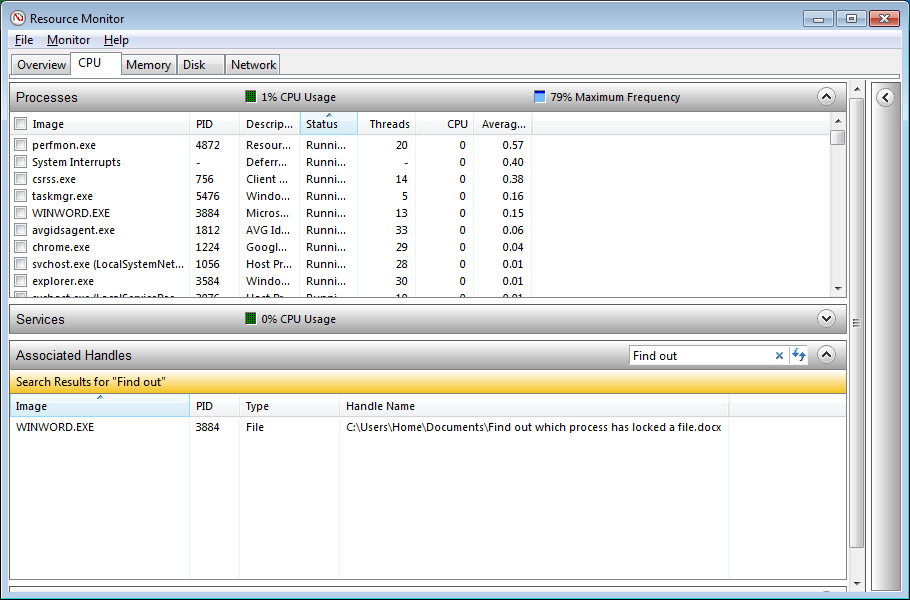The image size is (910, 600).
Task: Open the Help menu
Action: pyautogui.click(x=116, y=40)
